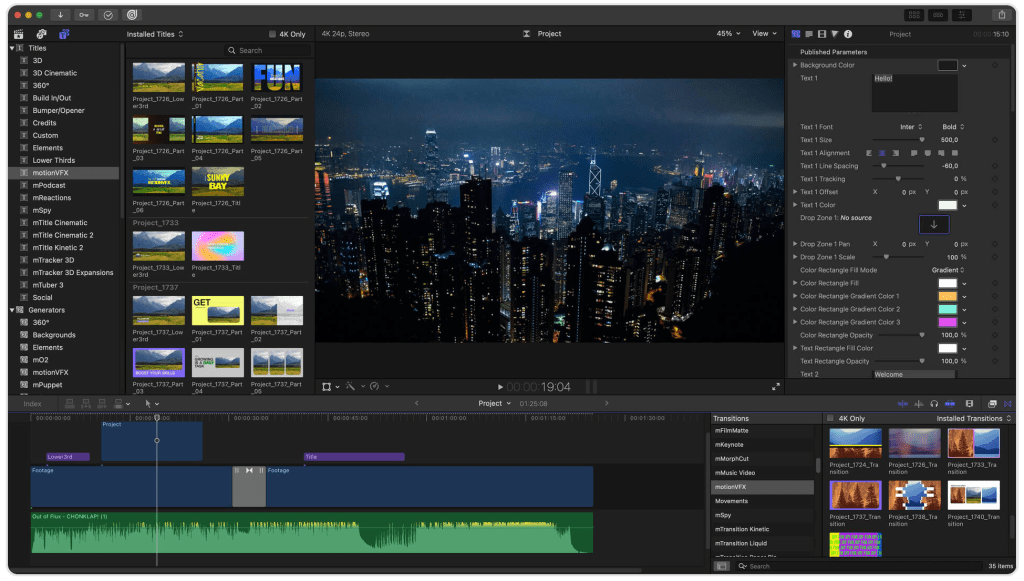Toggle audio skimming with the headphones icon
The width and height of the screenshot is (1024, 581).
coord(934,403)
